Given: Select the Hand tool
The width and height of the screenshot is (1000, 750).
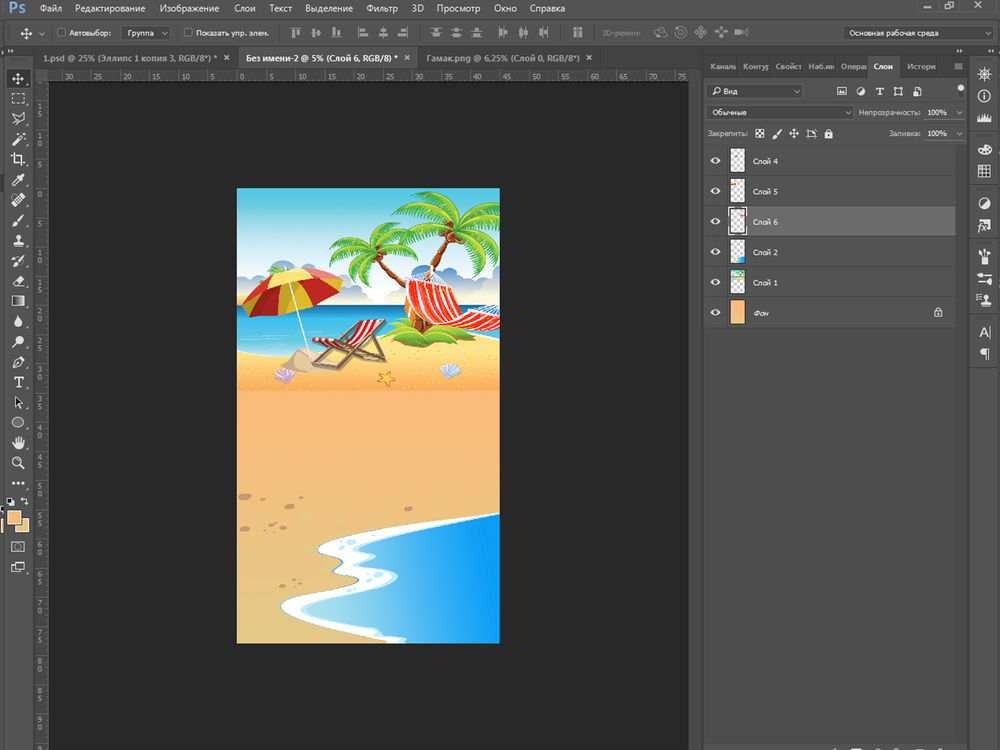Looking at the screenshot, I should pyautogui.click(x=18, y=443).
